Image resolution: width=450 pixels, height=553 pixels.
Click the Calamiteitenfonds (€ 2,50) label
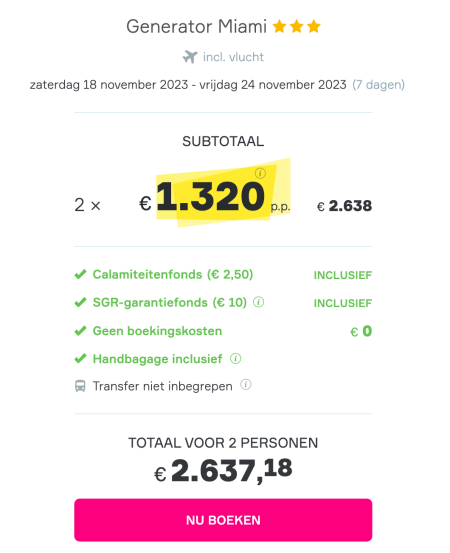[173, 274]
